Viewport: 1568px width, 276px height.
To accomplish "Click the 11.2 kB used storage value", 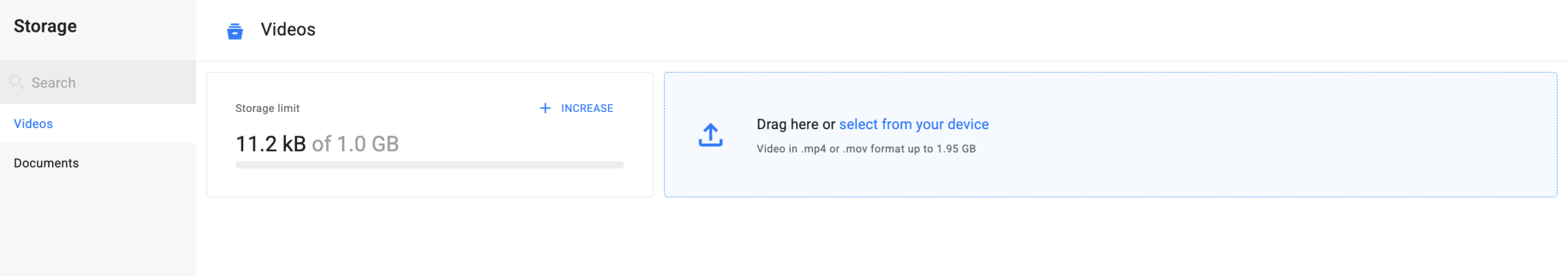I will [x=270, y=144].
